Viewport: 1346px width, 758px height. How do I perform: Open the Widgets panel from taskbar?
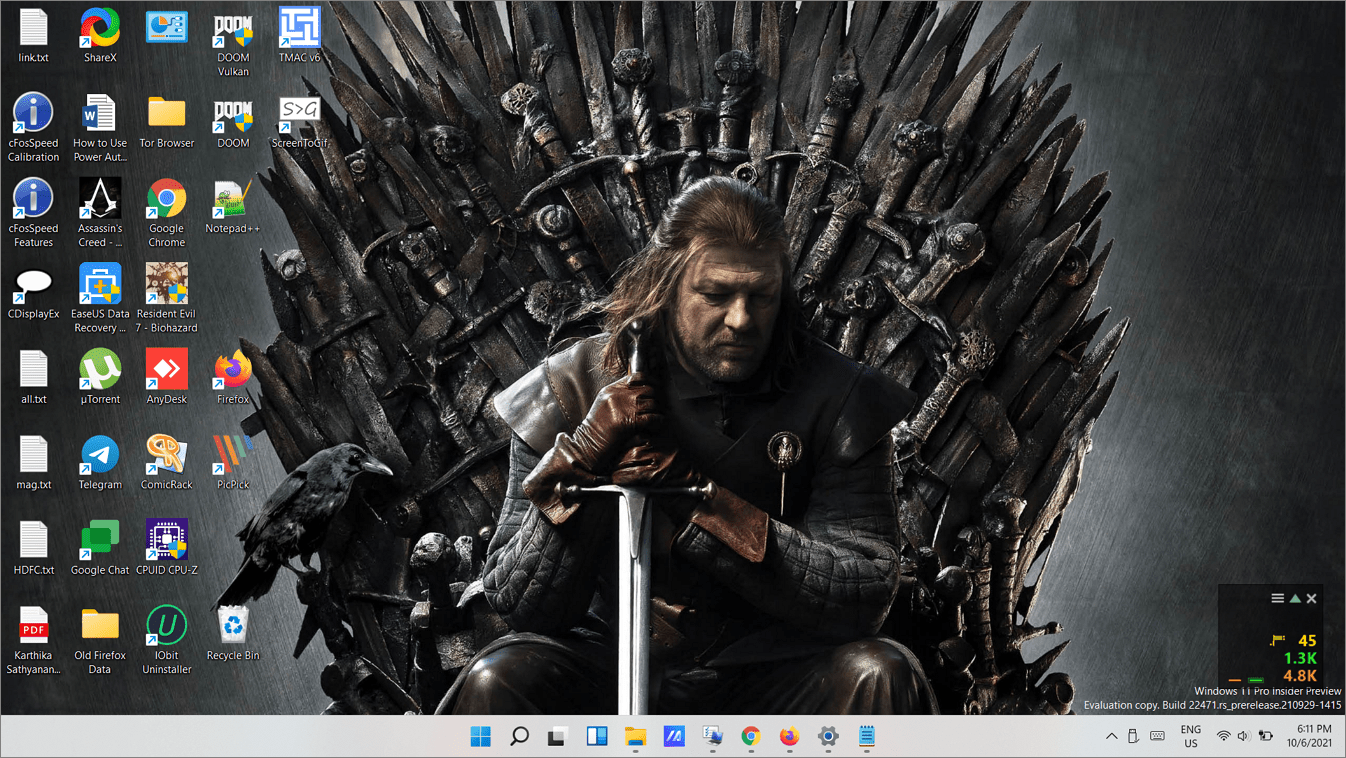(x=597, y=737)
